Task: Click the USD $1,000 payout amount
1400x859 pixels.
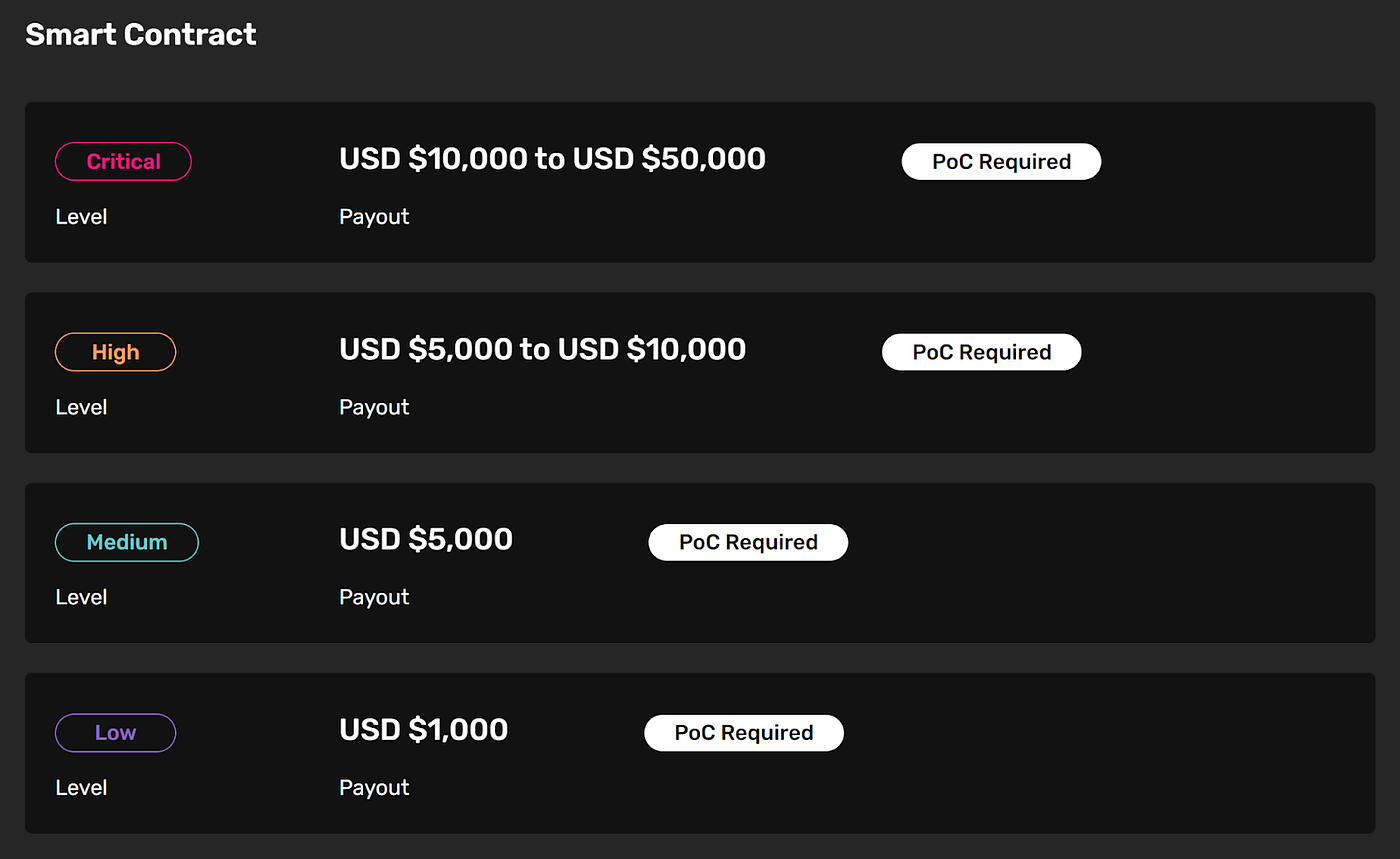Action: 424,729
